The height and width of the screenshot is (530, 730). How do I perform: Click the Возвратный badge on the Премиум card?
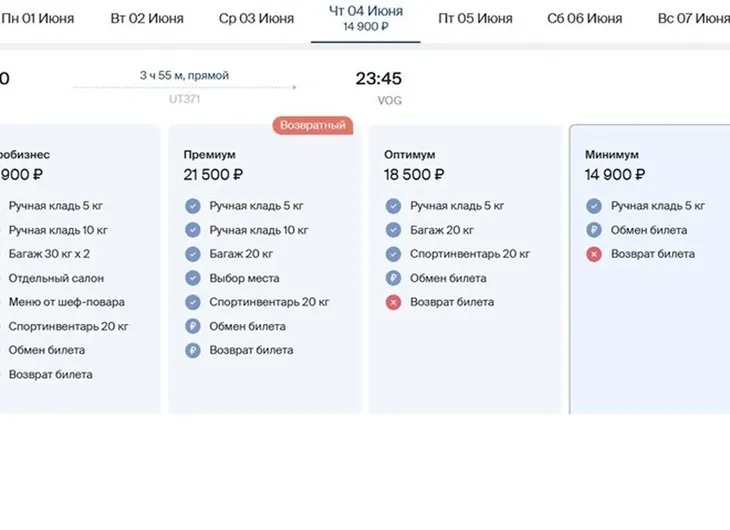[313, 125]
